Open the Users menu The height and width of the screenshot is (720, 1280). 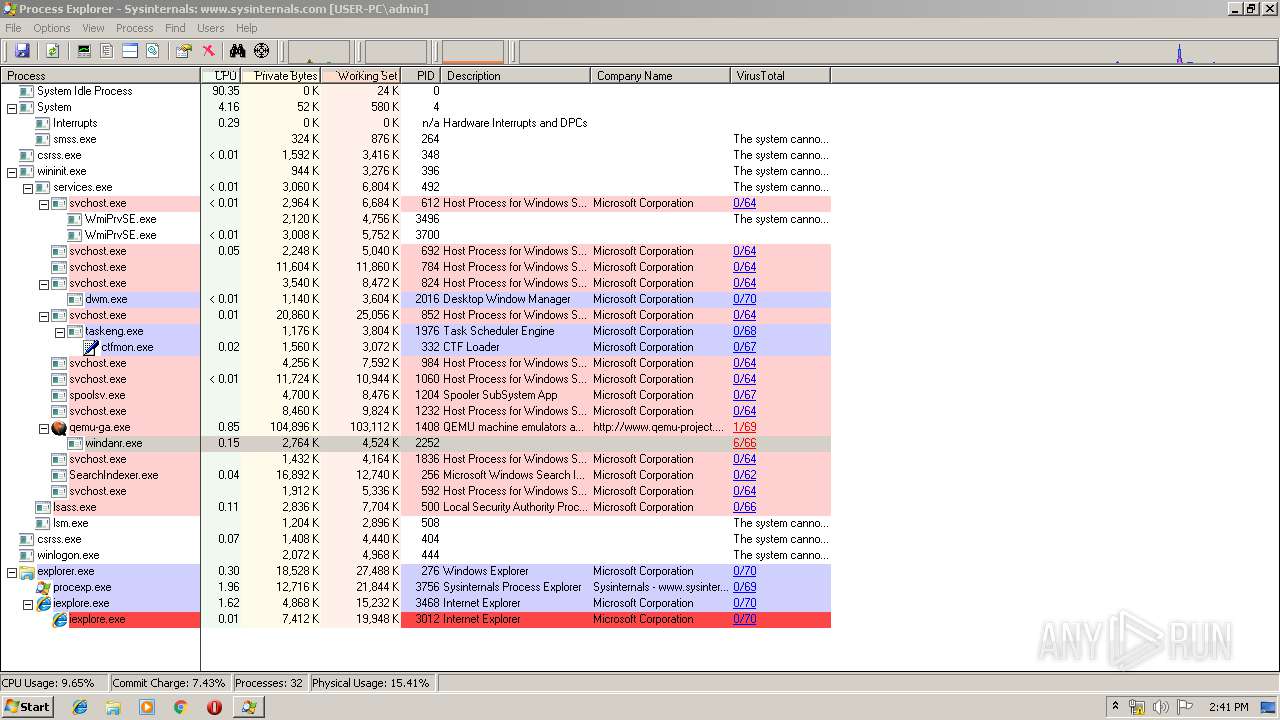point(210,28)
